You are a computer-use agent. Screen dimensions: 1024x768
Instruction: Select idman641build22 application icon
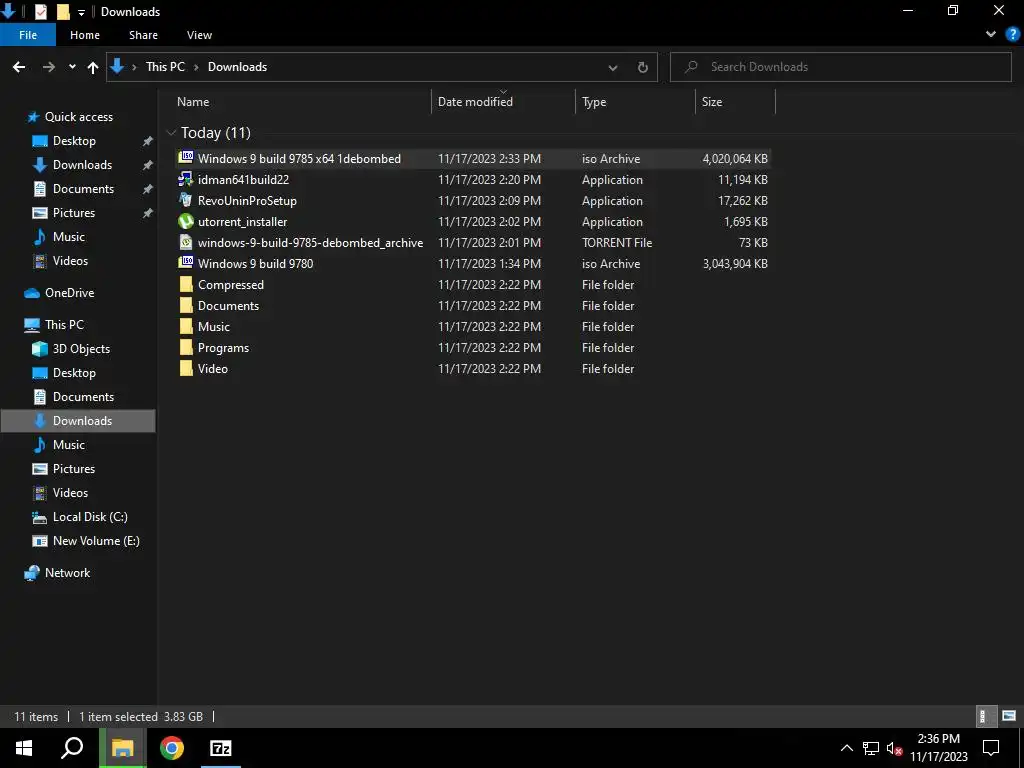coord(186,179)
